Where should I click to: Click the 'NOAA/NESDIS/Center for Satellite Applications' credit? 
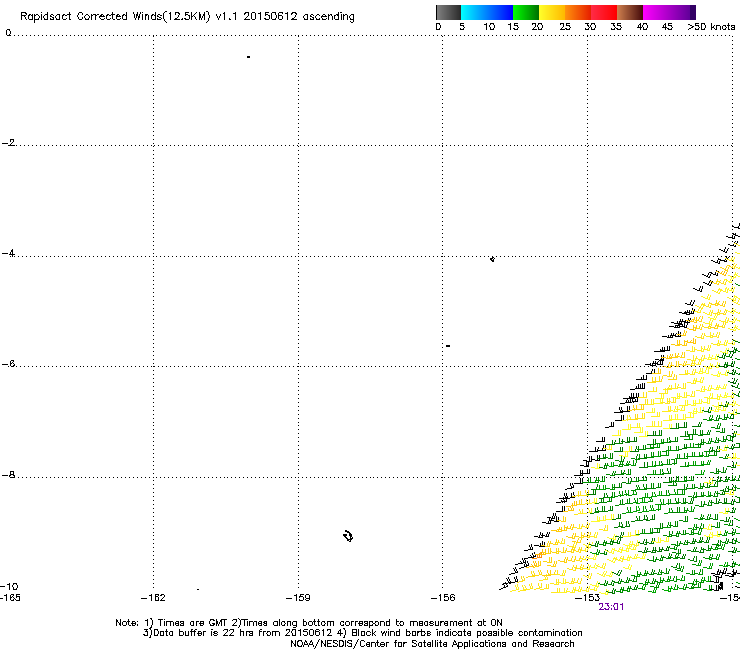coord(432,644)
